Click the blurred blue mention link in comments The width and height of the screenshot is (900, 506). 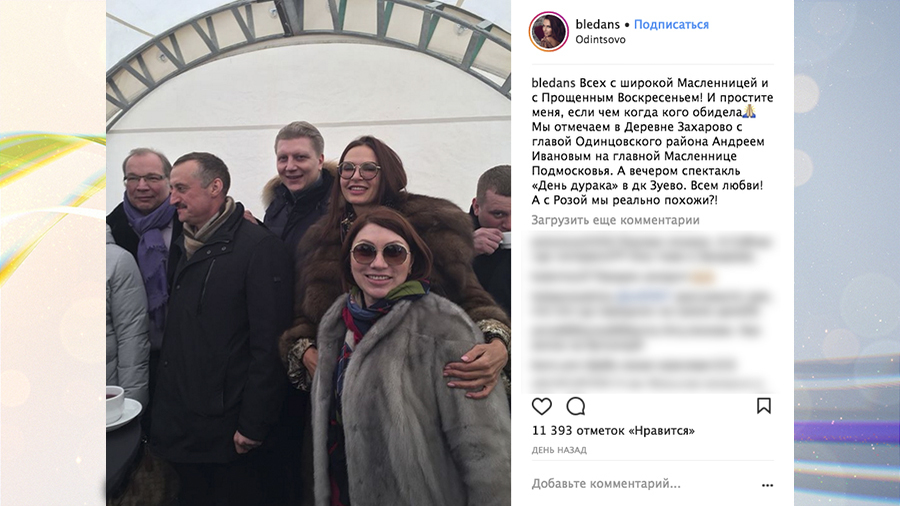[643, 297]
